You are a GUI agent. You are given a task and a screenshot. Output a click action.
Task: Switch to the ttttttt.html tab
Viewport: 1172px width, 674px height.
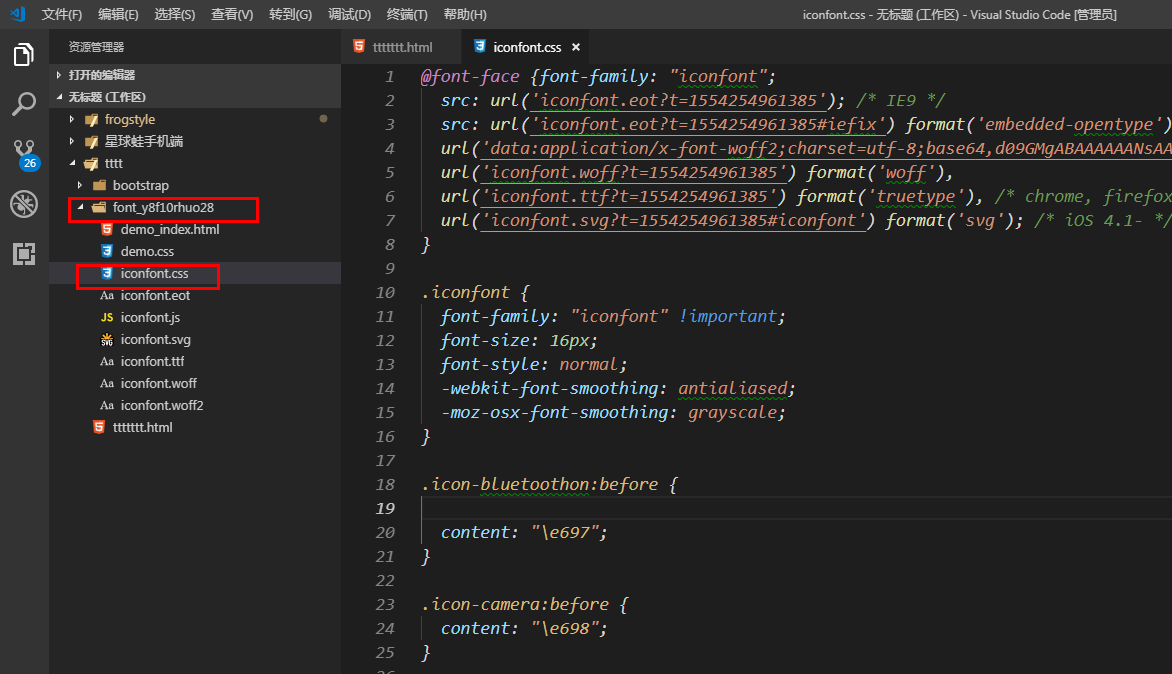[x=400, y=47]
